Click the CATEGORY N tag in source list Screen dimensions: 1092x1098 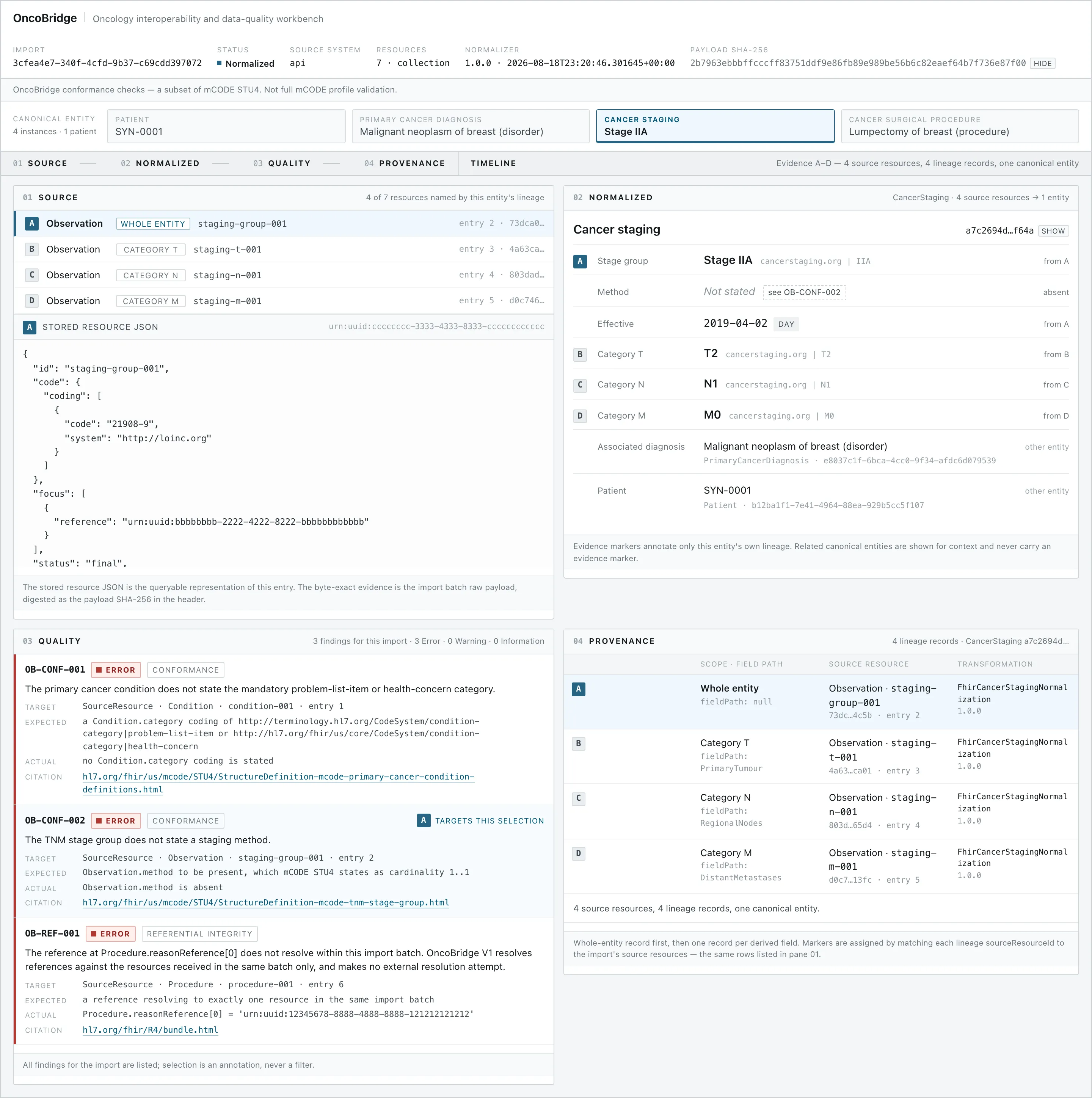coord(151,276)
